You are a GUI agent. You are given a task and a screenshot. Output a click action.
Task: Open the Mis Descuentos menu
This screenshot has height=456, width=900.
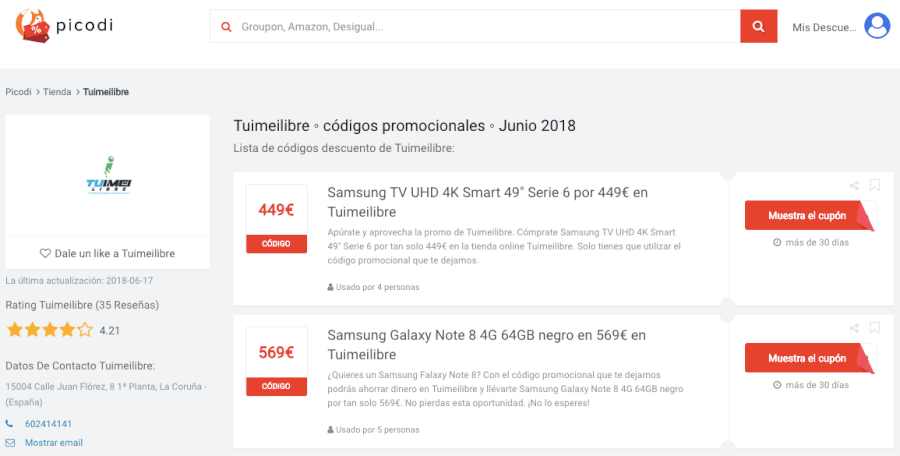[823, 27]
